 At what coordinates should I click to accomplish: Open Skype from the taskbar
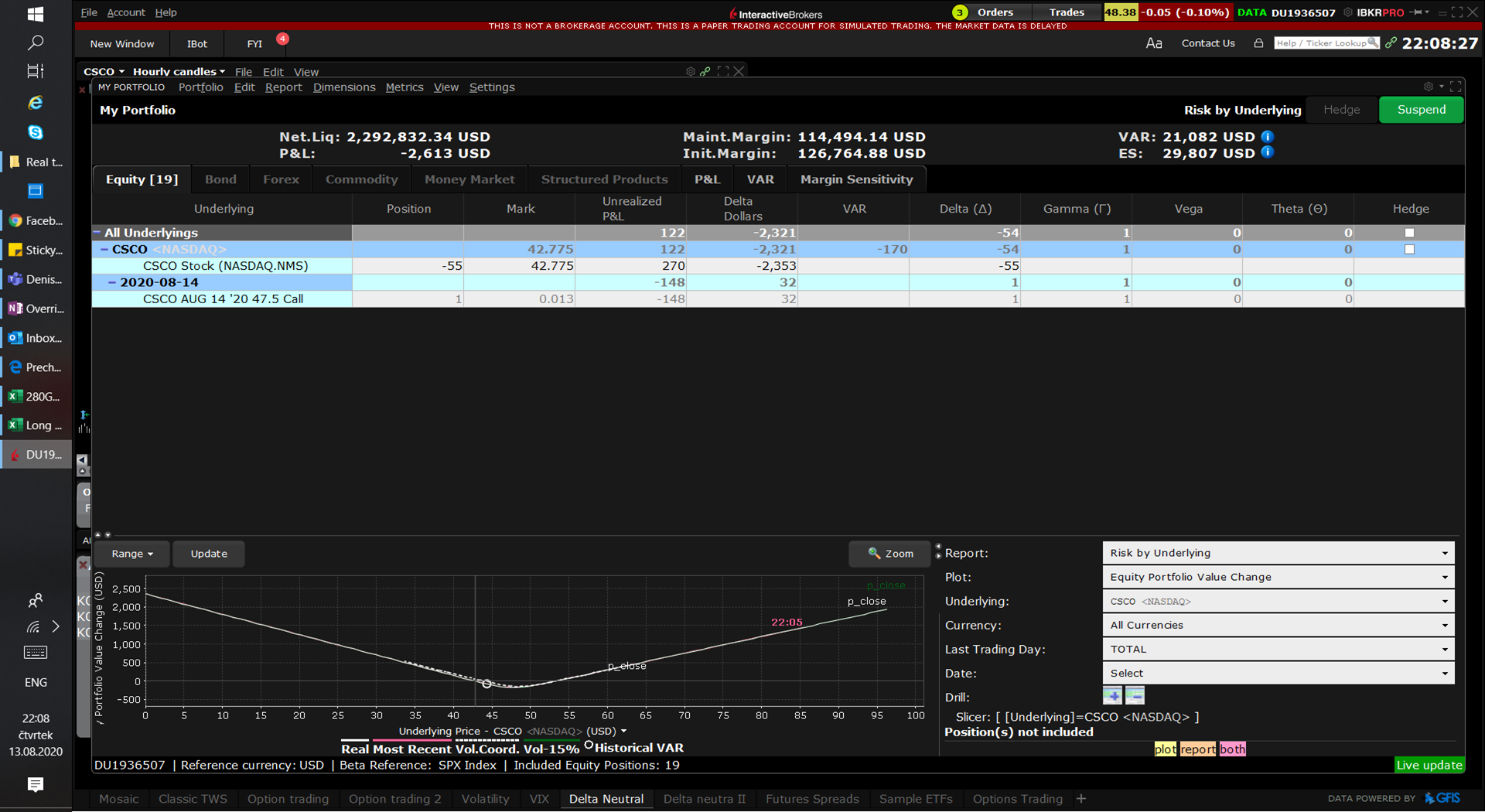click(x=35, y=132)
